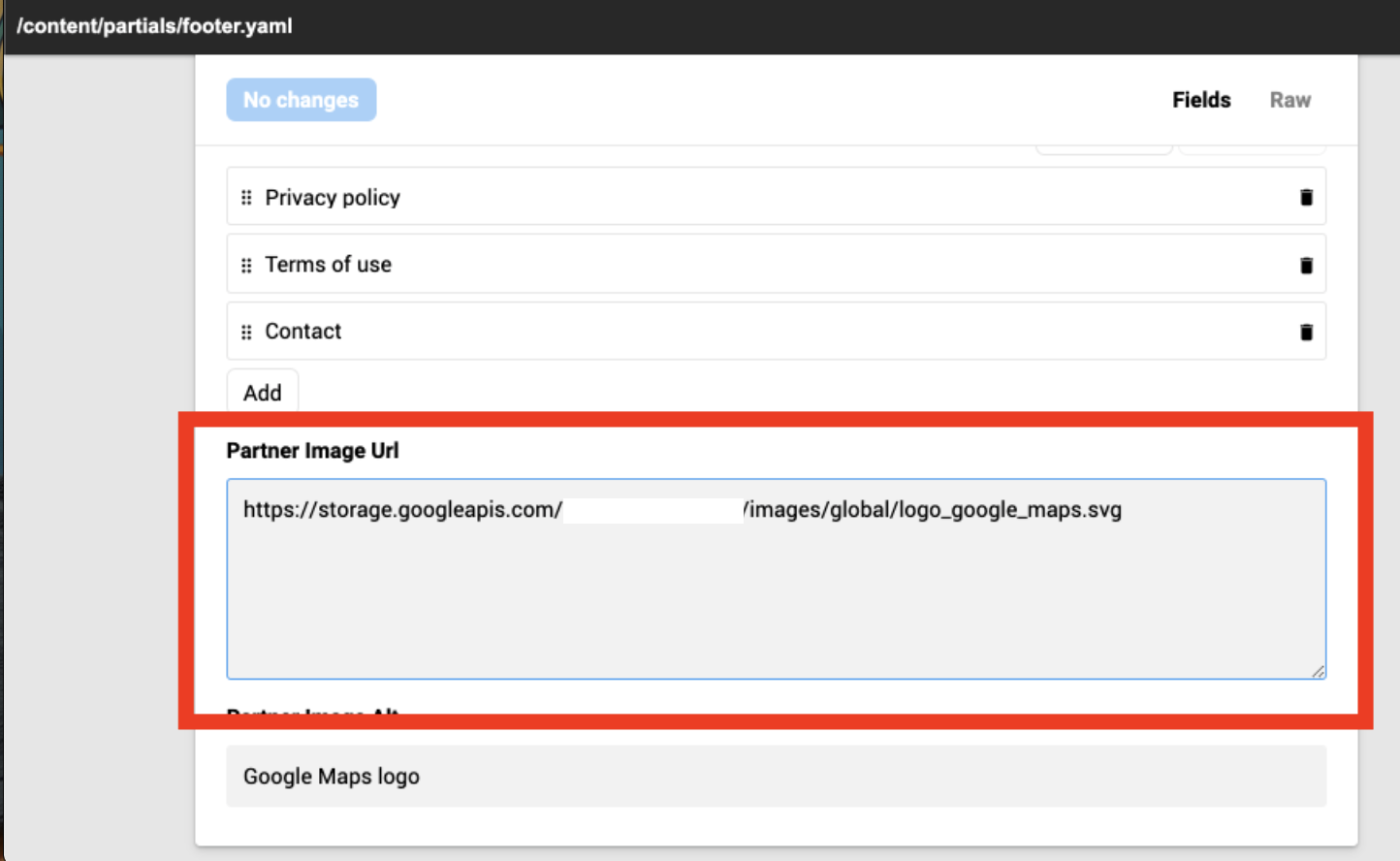Click the drag handle beside Privacy policy

tap(246, 196)
